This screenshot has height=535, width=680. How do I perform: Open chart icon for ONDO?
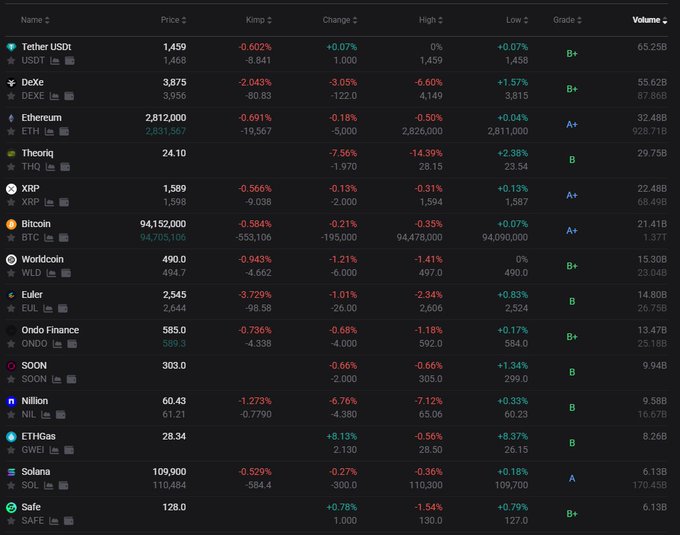(57, 344)
